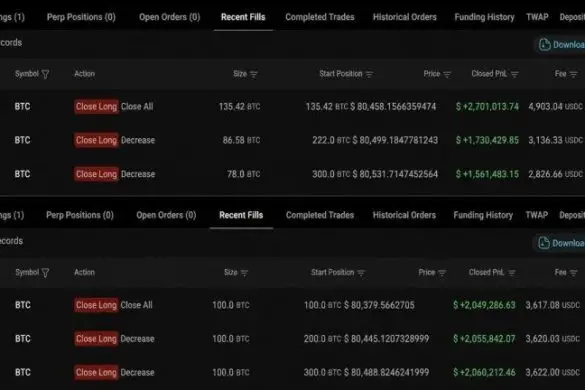Screen dimensions: 585x390
Task: Select the upper Perp Positions (0) tab
Action: (81, 17)
